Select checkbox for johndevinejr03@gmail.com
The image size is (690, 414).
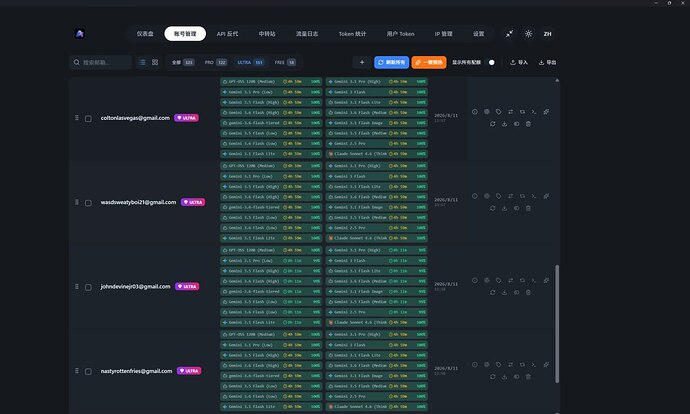pyautogui.click(x=88, y=287)
